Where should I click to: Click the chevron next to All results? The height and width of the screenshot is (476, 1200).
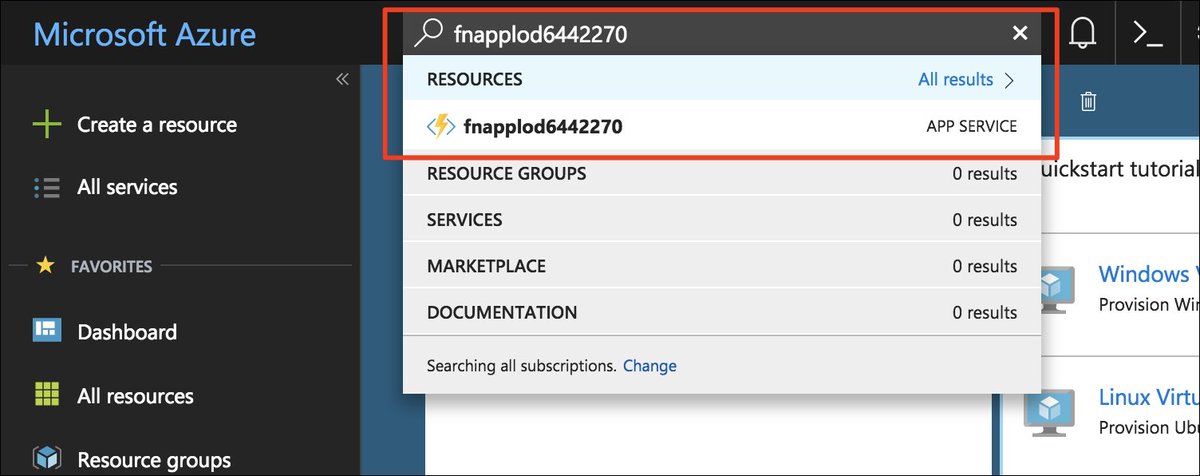tap(1009, 80)
